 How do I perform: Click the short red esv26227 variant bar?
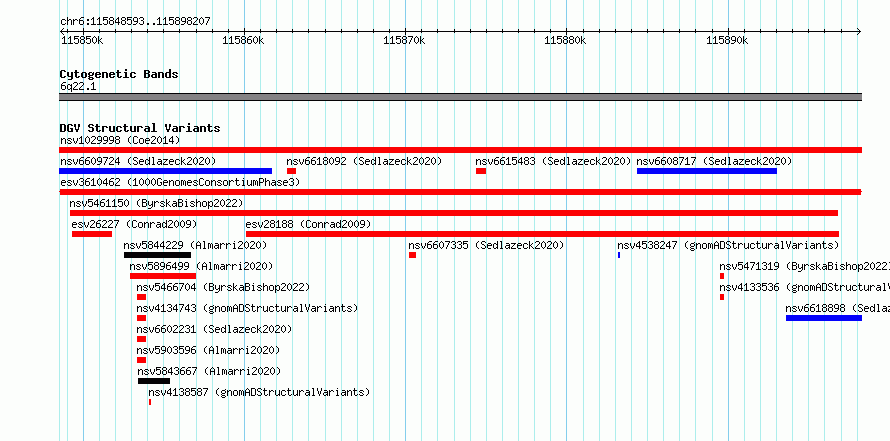(x=92, y=234)
